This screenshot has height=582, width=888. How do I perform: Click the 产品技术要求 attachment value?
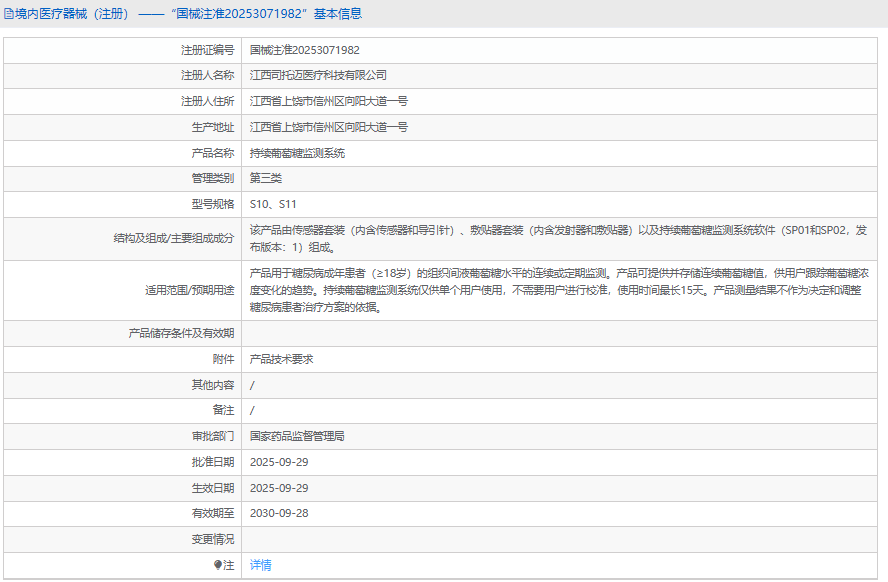[x=281, y=360]
